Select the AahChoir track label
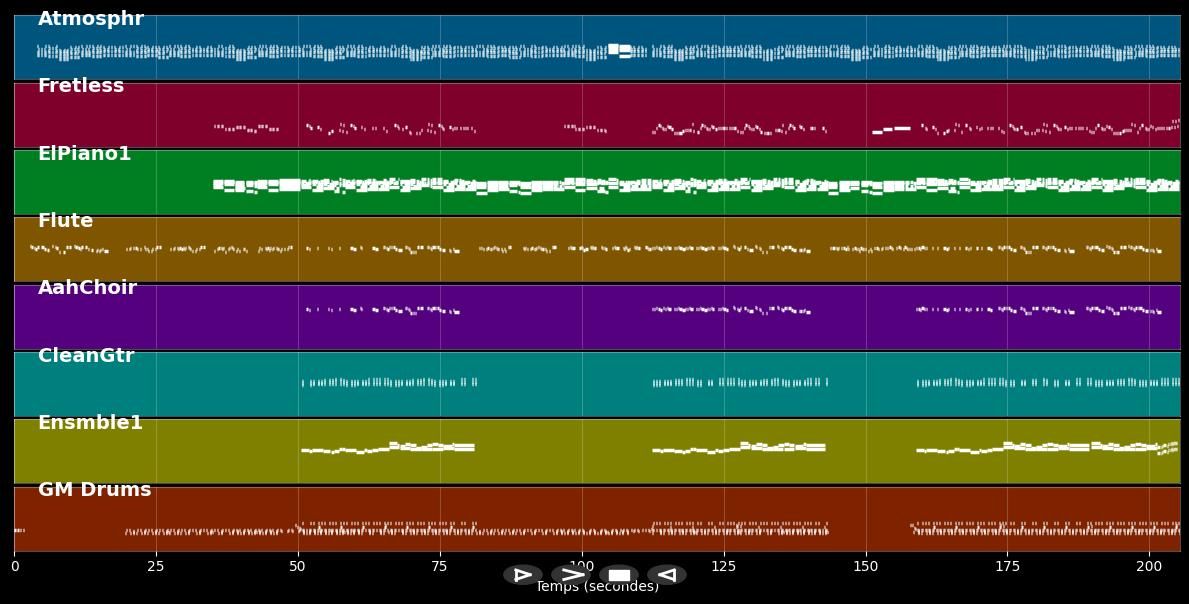This screenshot has width=1189, height=604. [87, 288]
